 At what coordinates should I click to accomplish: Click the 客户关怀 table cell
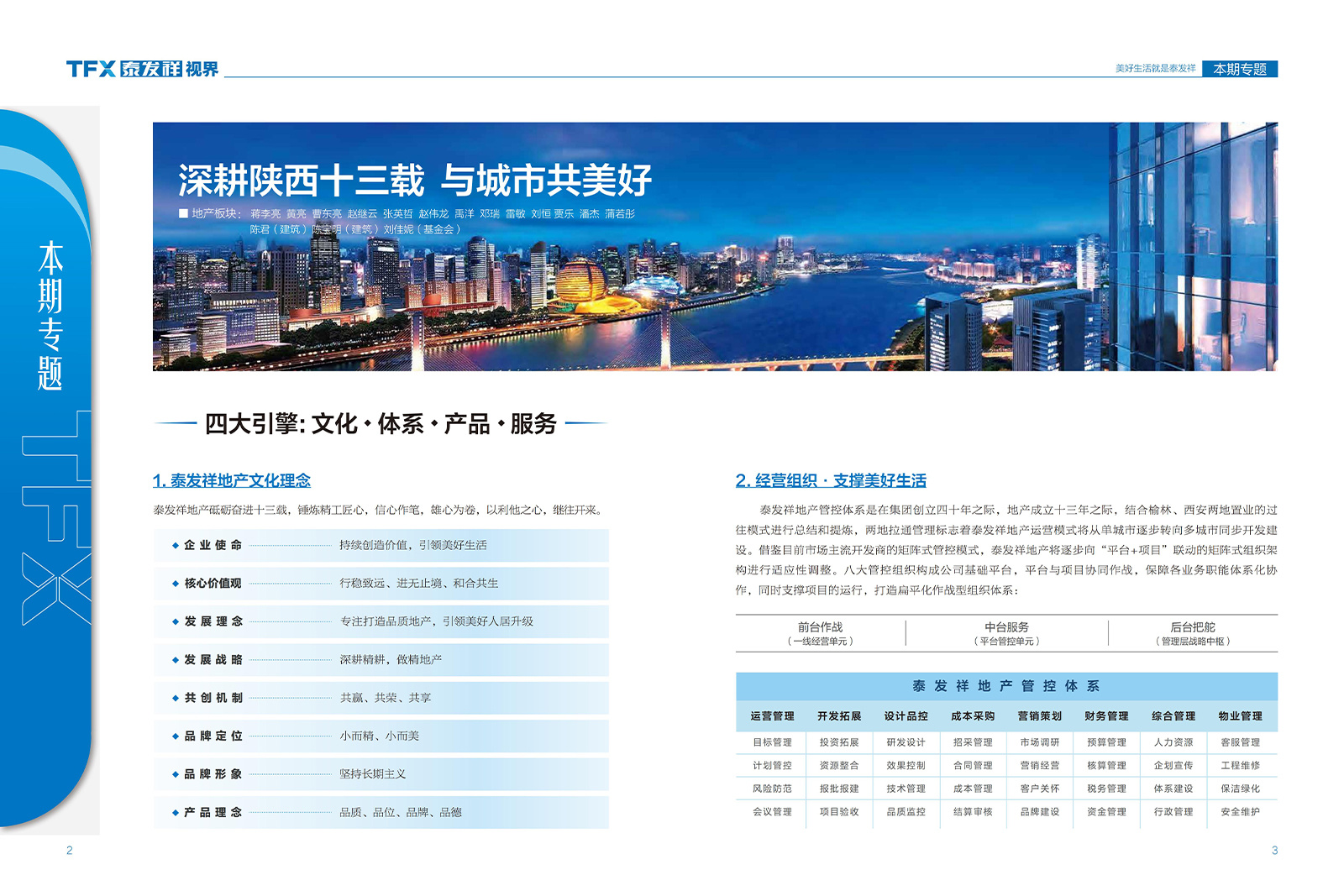click(1039, 789)
